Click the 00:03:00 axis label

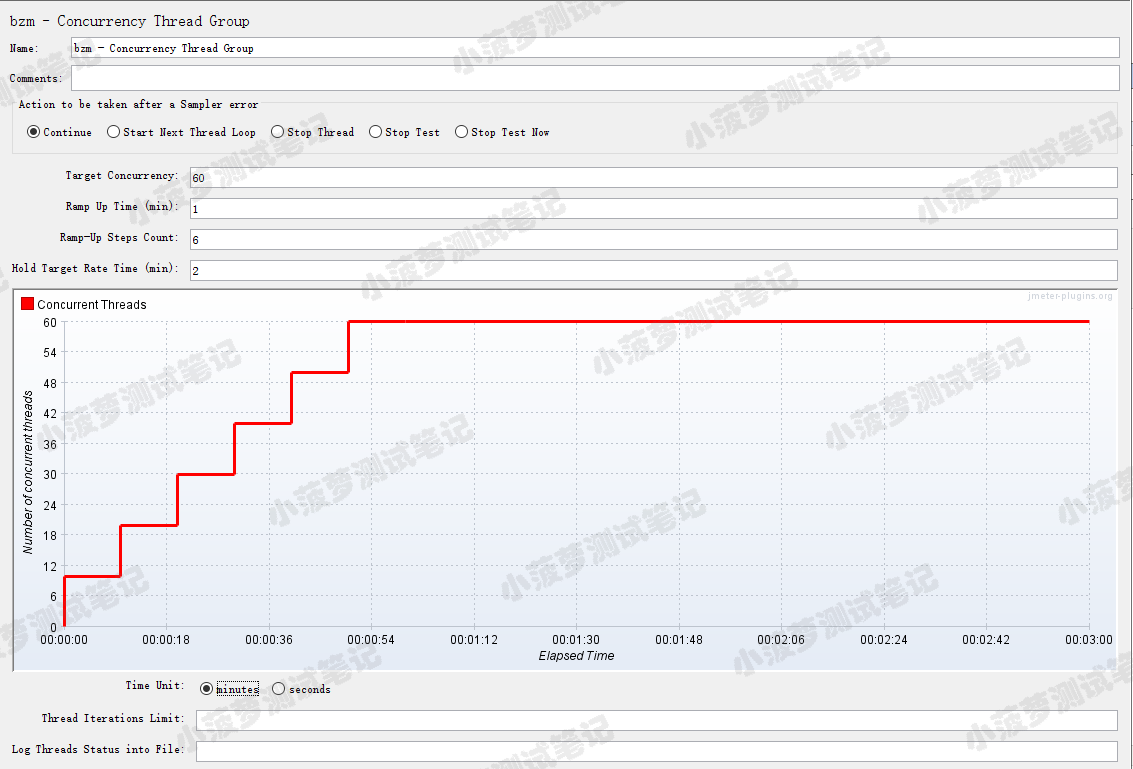pyautogui.click(x=1089, y=640)
